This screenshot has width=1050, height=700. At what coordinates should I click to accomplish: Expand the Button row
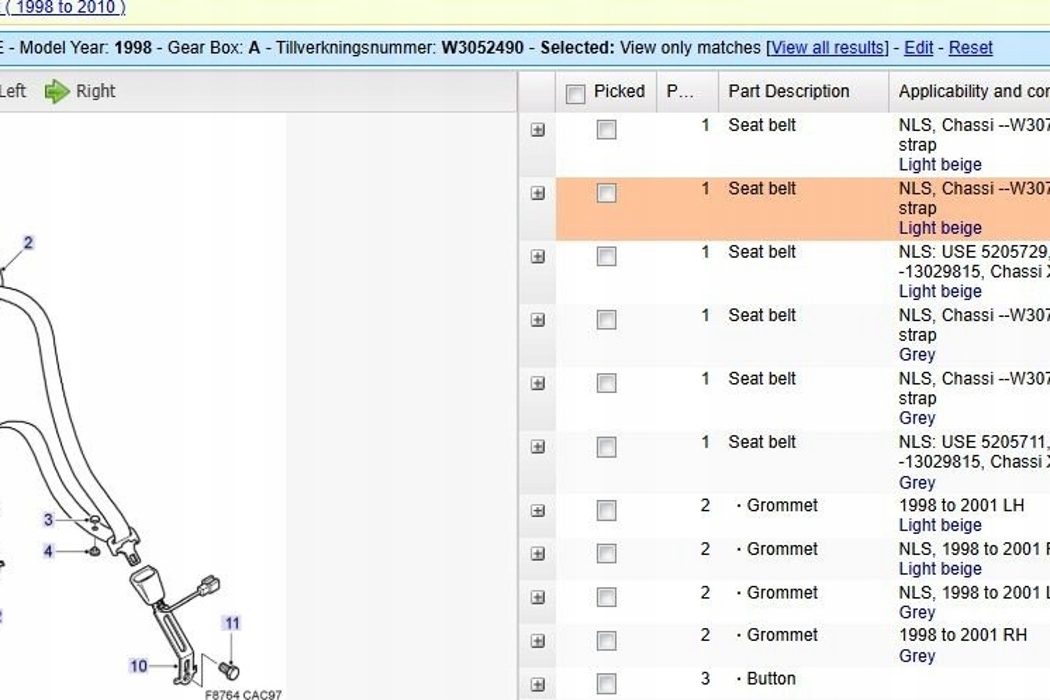tap(538, 685)
